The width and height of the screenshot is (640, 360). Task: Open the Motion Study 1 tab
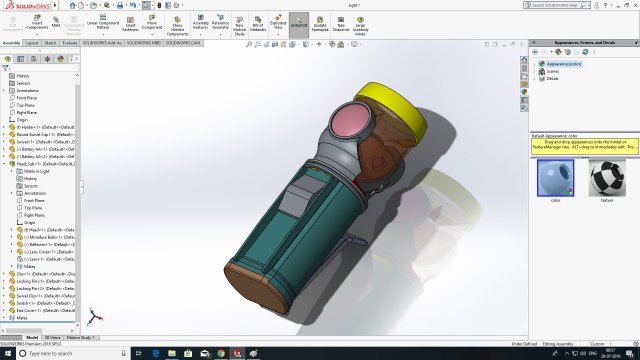[80, 338]
